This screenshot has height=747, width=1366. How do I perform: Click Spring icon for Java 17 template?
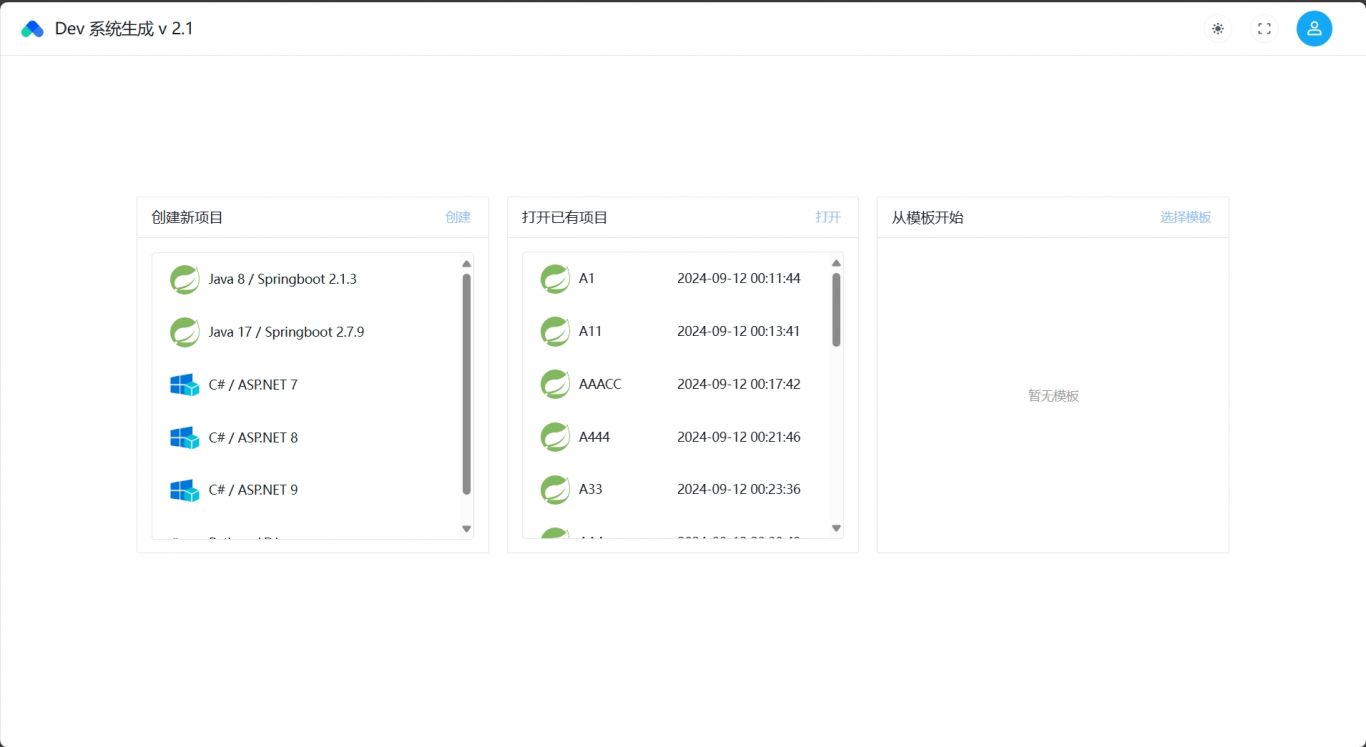click(185, 332)
